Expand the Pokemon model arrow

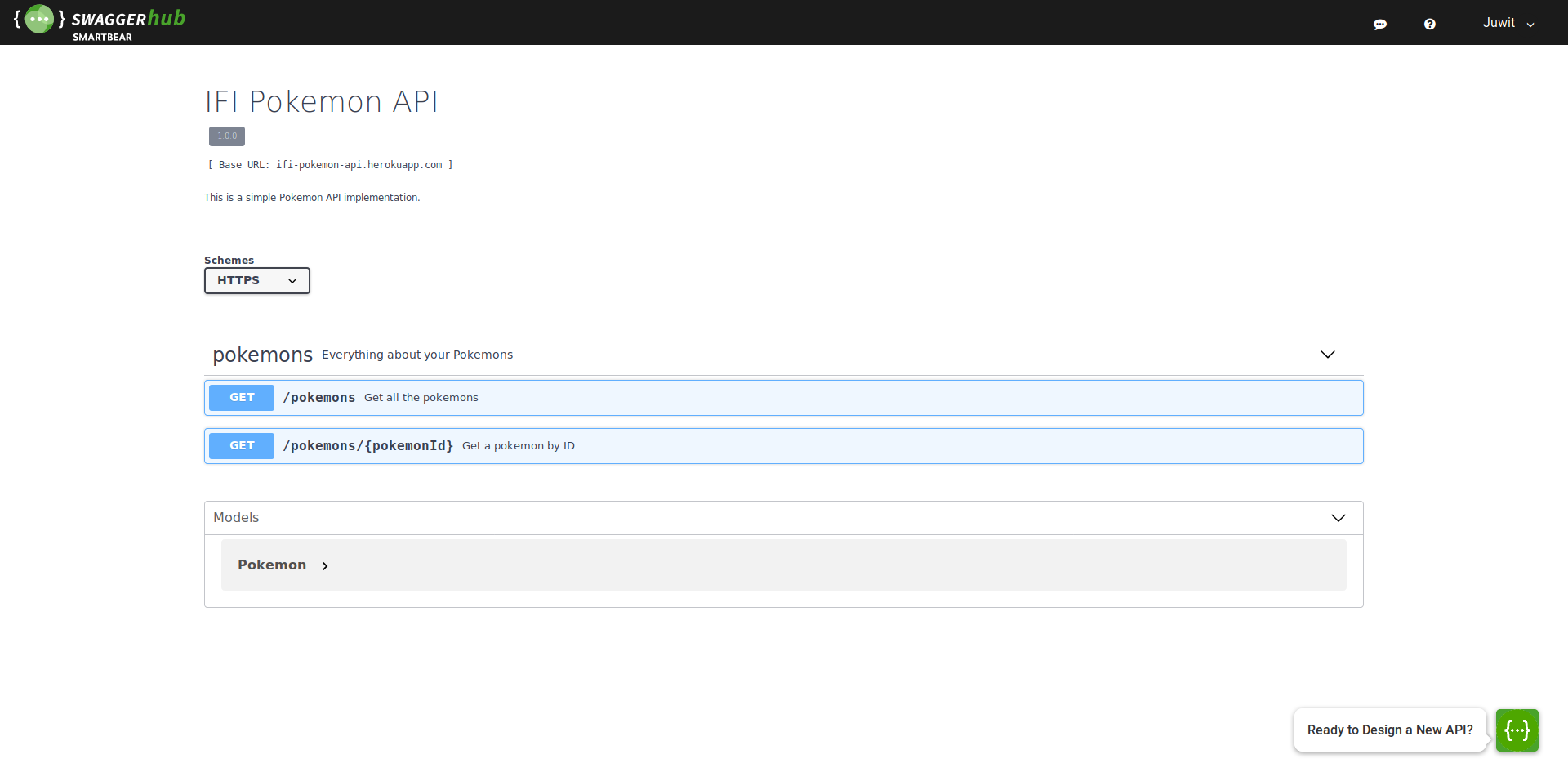[325, 565]
